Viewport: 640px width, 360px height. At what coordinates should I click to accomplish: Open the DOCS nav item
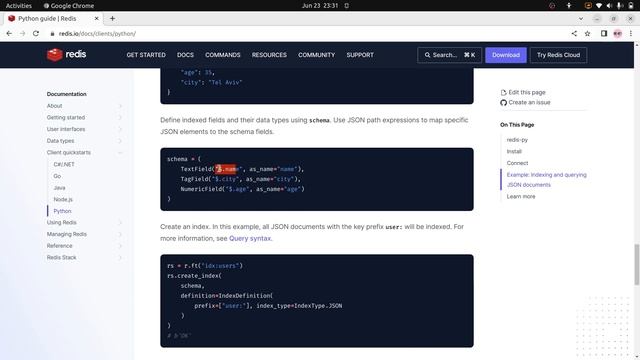click(x=185, y=55)
